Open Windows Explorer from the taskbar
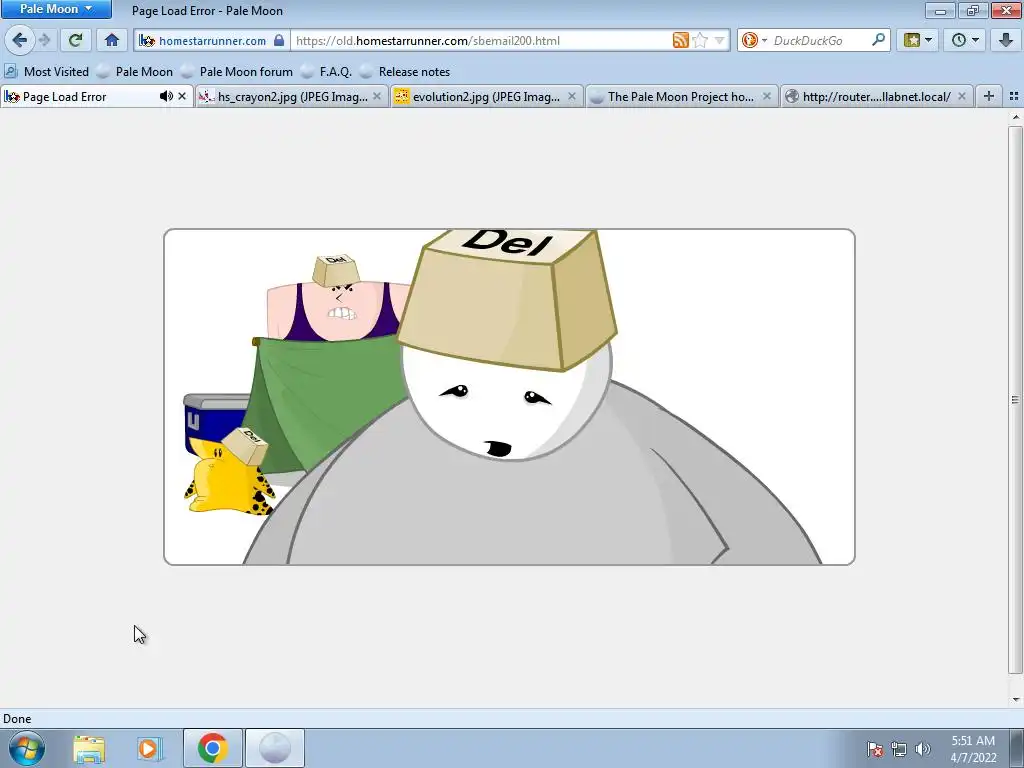Image resolution: width=1024 pixels, height=768 pixels. click(89, 748)
